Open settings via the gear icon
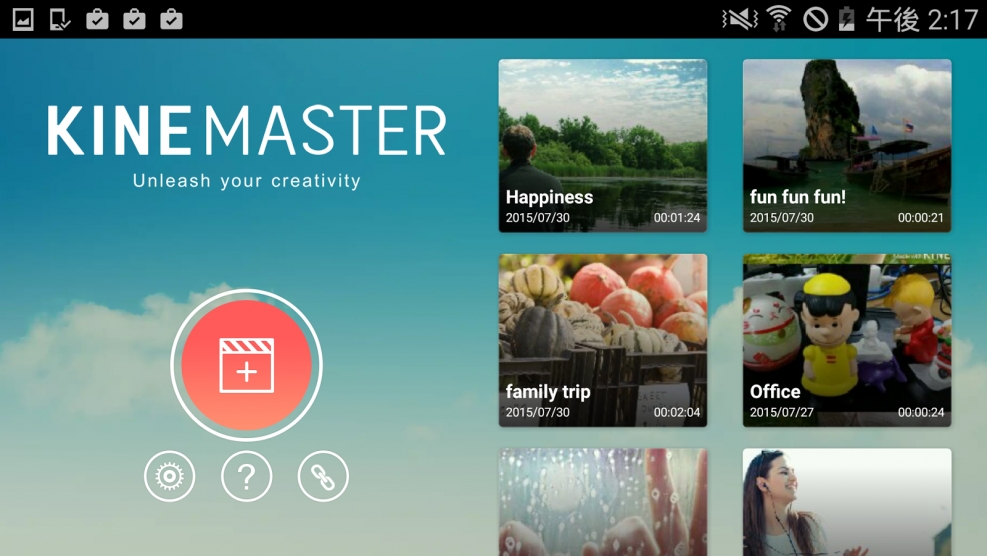 tap(169, 477)
